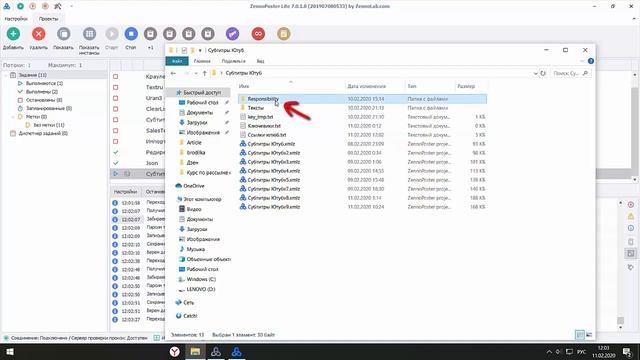The image size is (640, 360).
Task: Select the Настройки tab above the log
Action: click(125, 191)
